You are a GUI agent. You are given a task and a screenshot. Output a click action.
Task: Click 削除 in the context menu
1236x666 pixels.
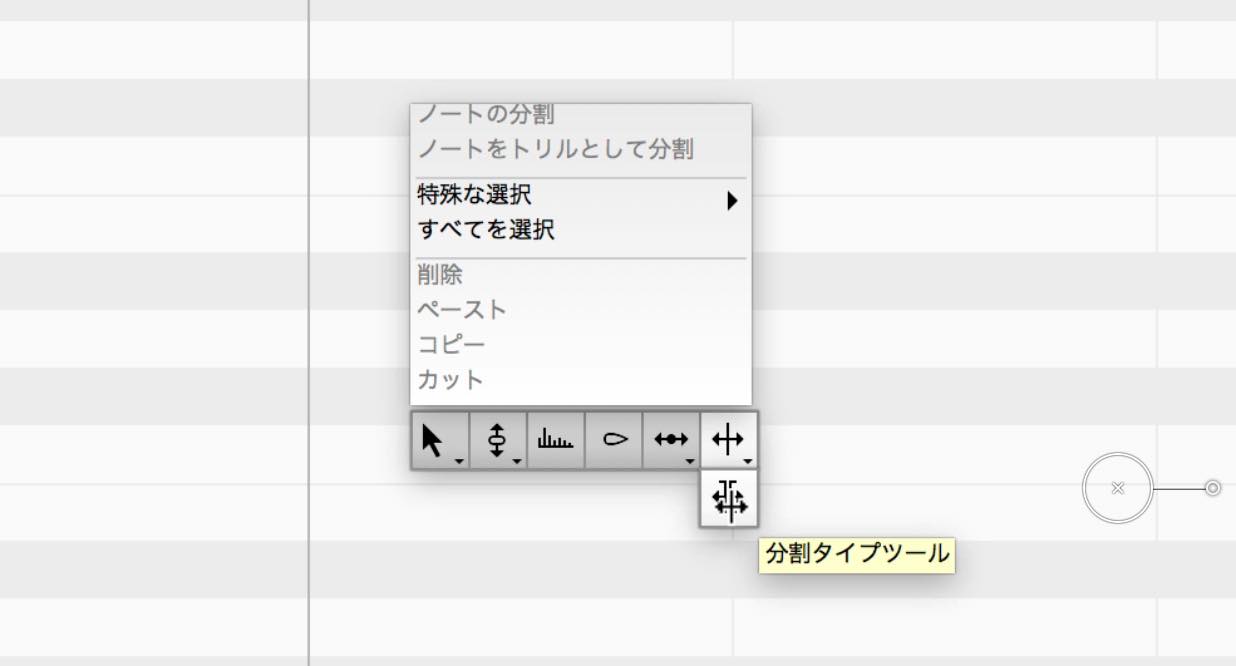click(x=581, y=275)
